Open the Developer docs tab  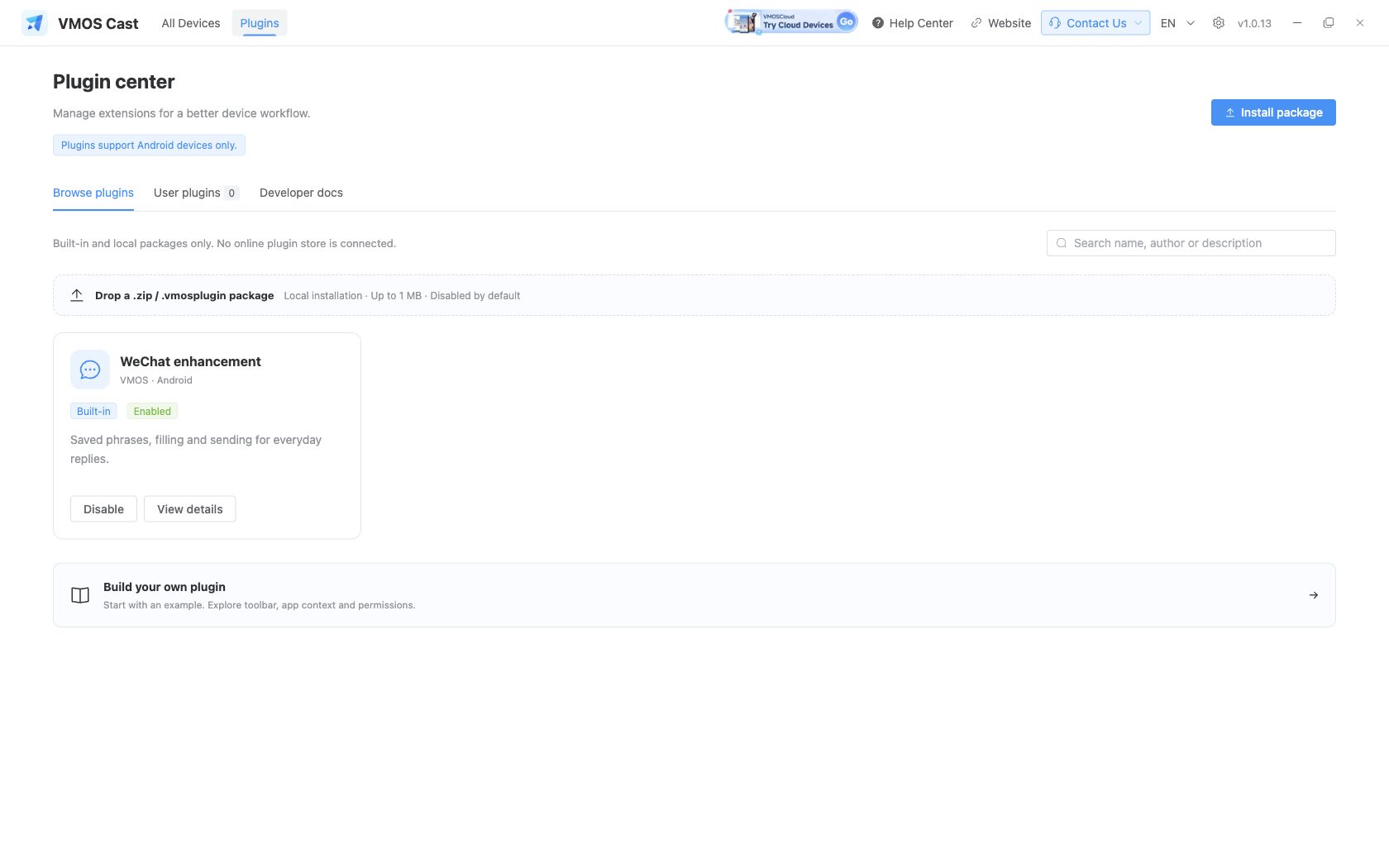[x=301, y=193]
